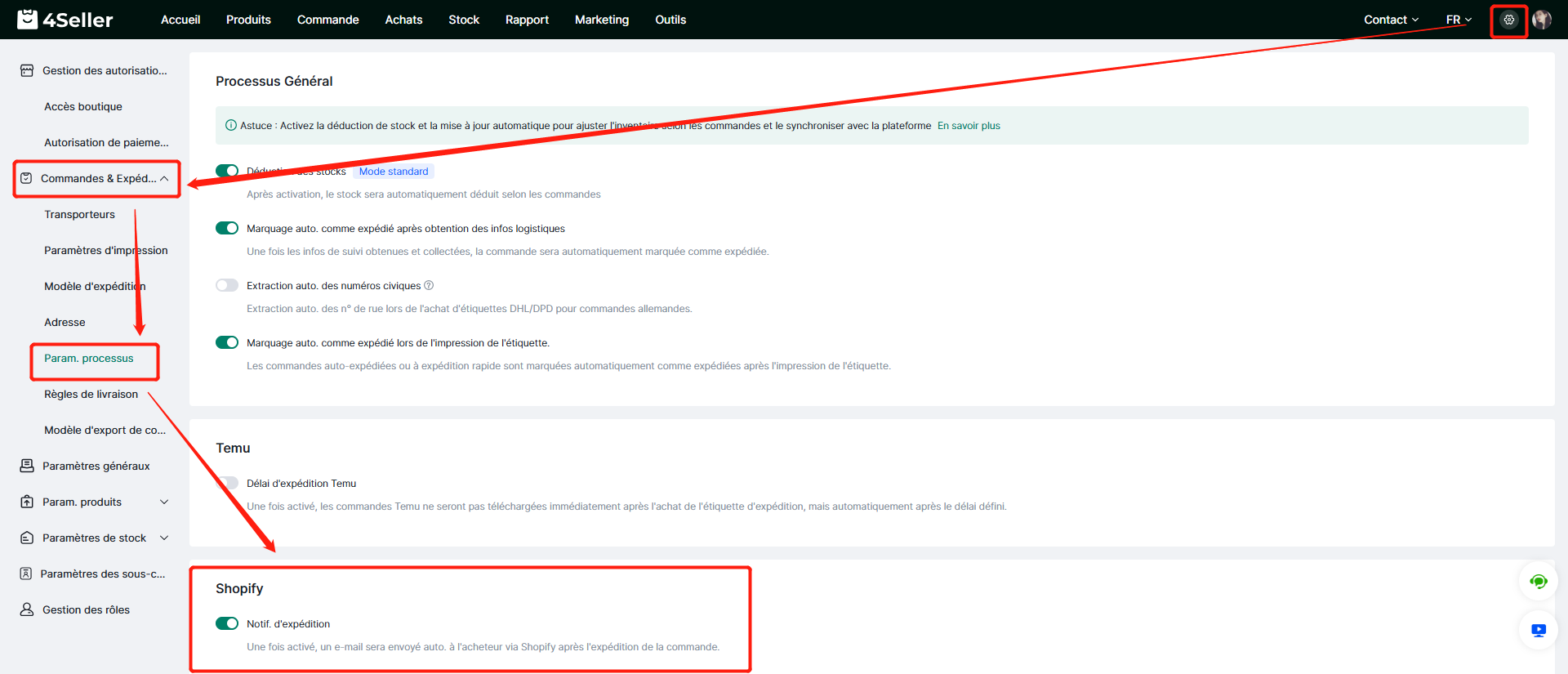Click the Mode standard tag
Viewport: 1568px width, 674px height.
click(394, 172)
